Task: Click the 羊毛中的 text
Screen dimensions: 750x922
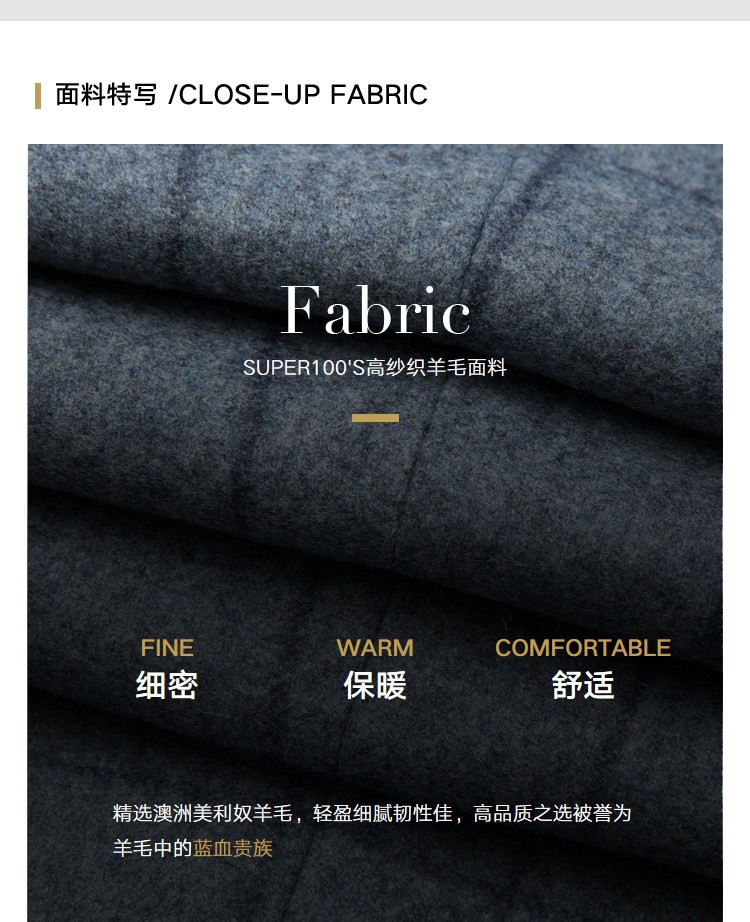Action: pyautogui.click(x=153, y=848)
